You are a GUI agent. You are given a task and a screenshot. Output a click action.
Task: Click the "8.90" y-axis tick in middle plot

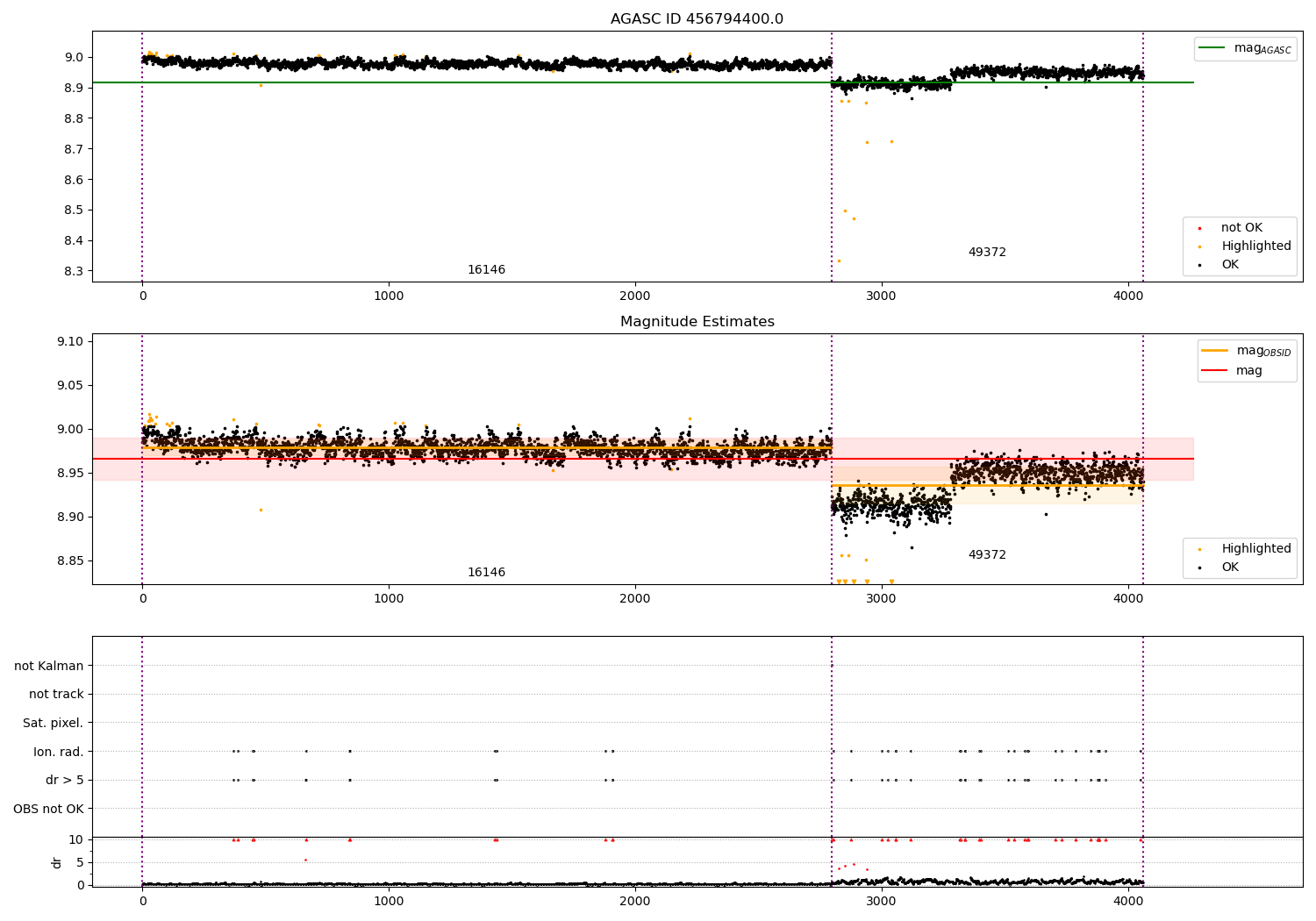[69, 518]
